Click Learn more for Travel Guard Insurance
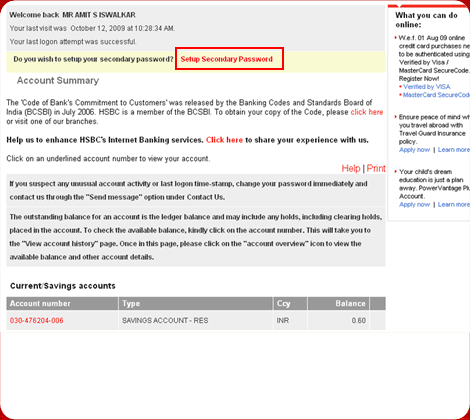This screenshot has width=470, height=420. [454, 150]
